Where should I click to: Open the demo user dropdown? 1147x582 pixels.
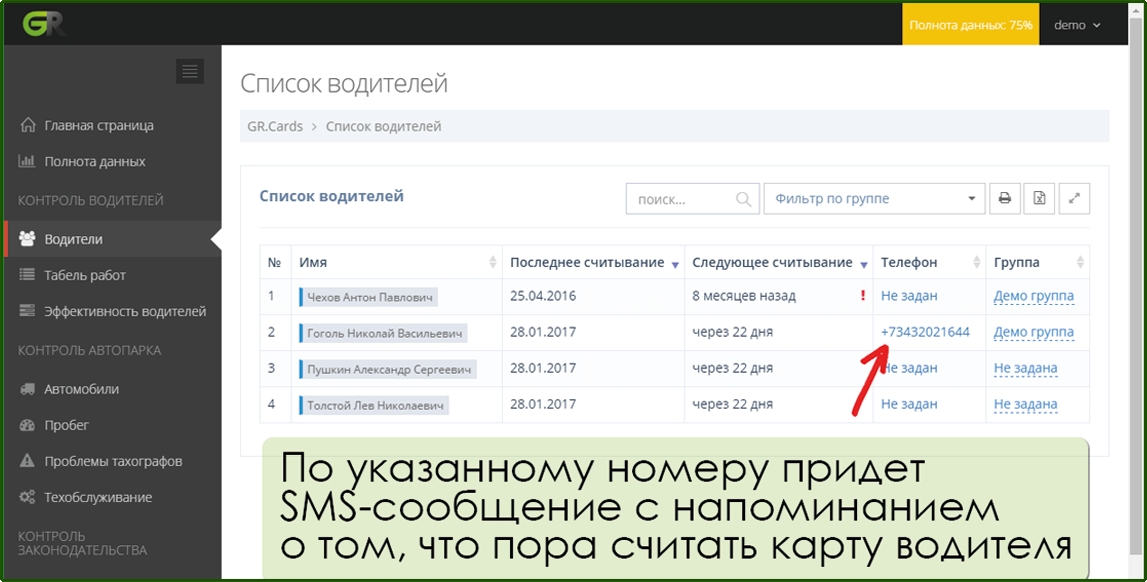[1077, 25]
